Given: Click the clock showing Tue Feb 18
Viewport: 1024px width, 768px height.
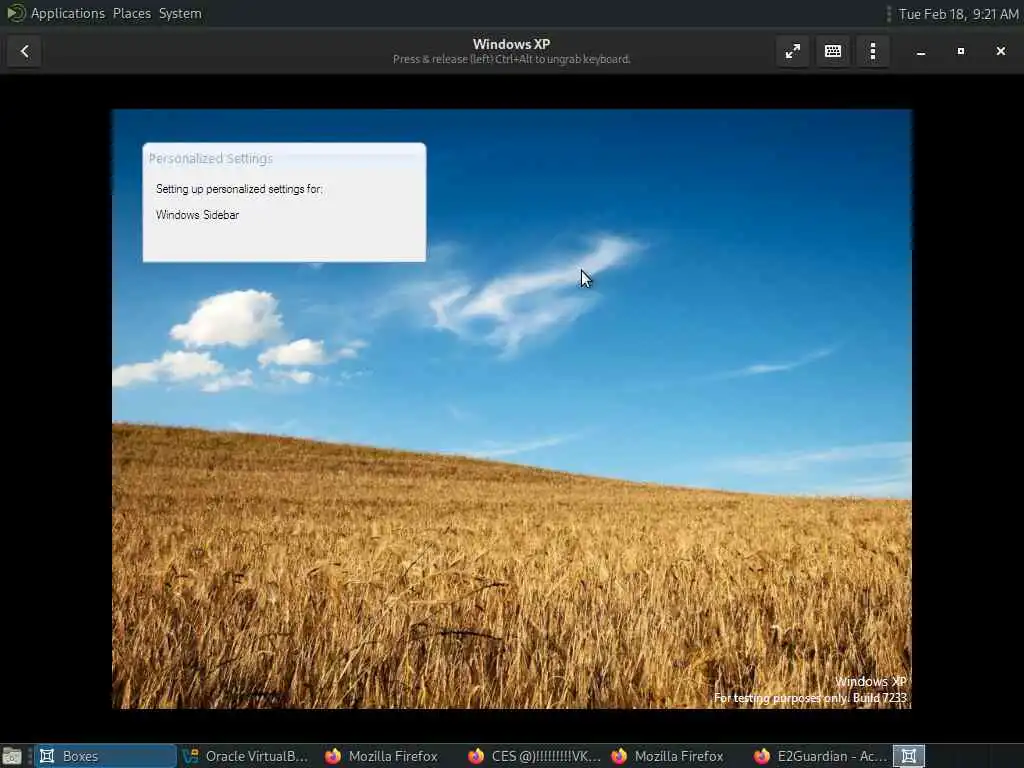Looking at the screenshot, I should point(958,14).
